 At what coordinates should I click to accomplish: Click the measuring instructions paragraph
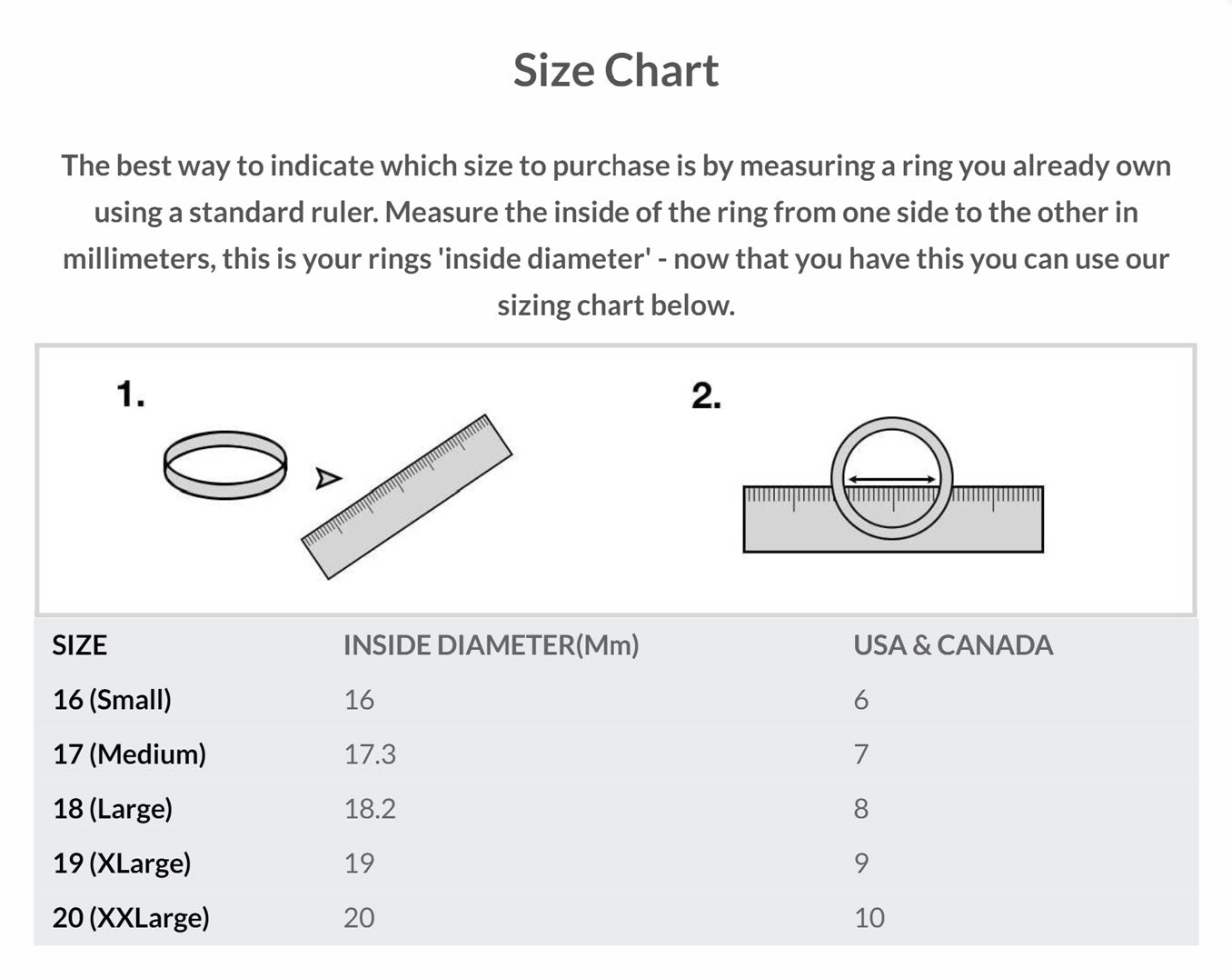pyautogui.click(x=616, y=235)
